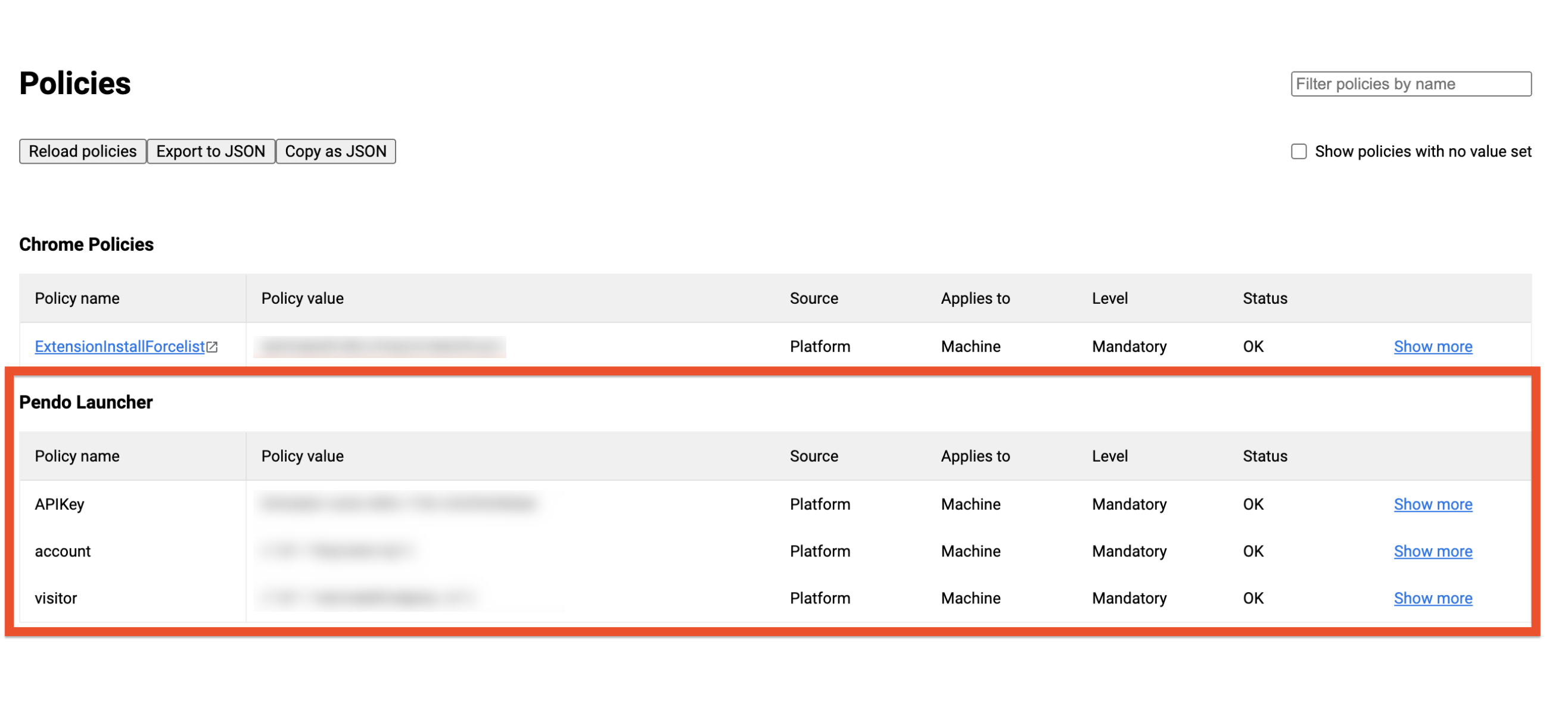This screenshot has height=716, width=1568.
Task: Click the external link icon beside ExtensionInstallForcelist
Action: (212, 347)
